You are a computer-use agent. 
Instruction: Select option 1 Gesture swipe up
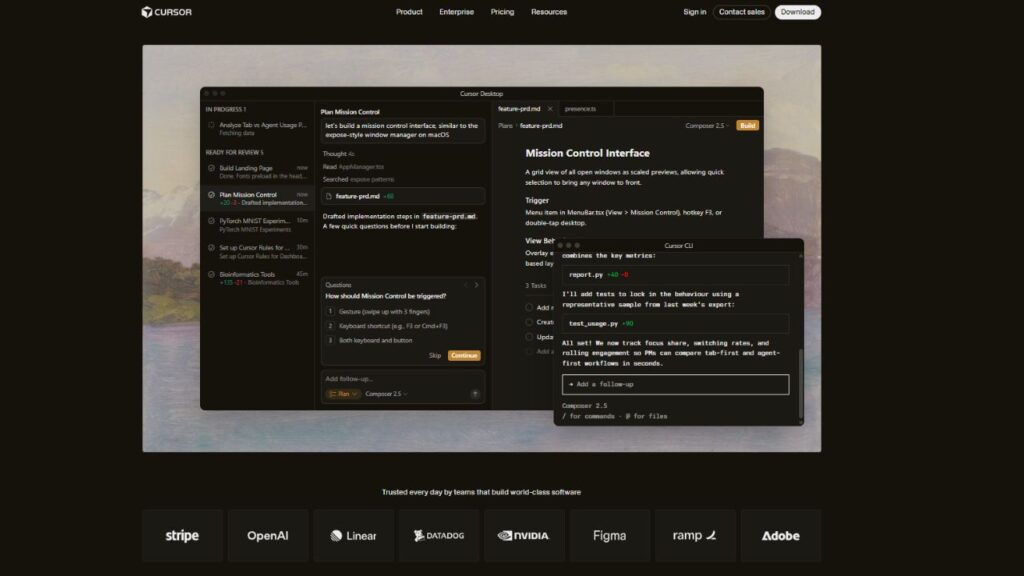click(x=402, y=312)
